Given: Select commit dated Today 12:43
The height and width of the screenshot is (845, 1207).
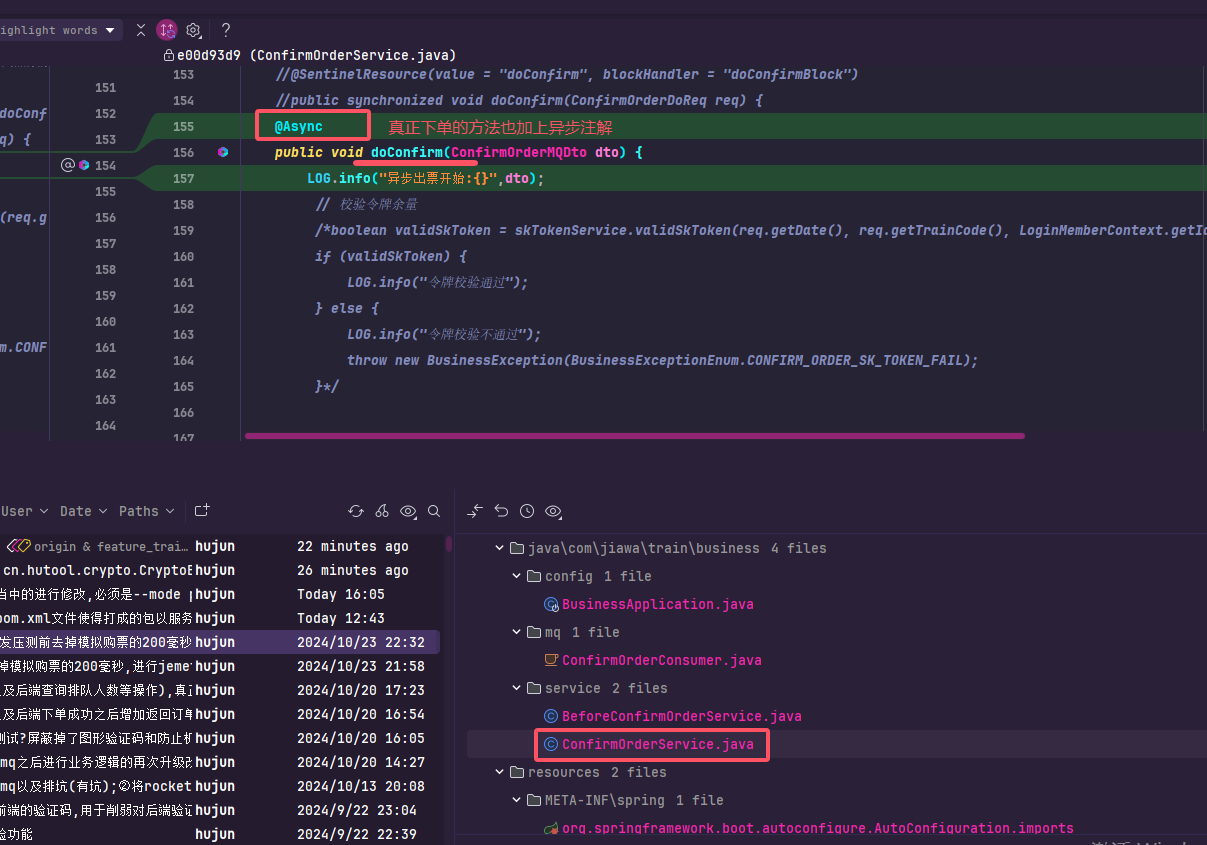Looking at the screenshot, I should (220, 618).
